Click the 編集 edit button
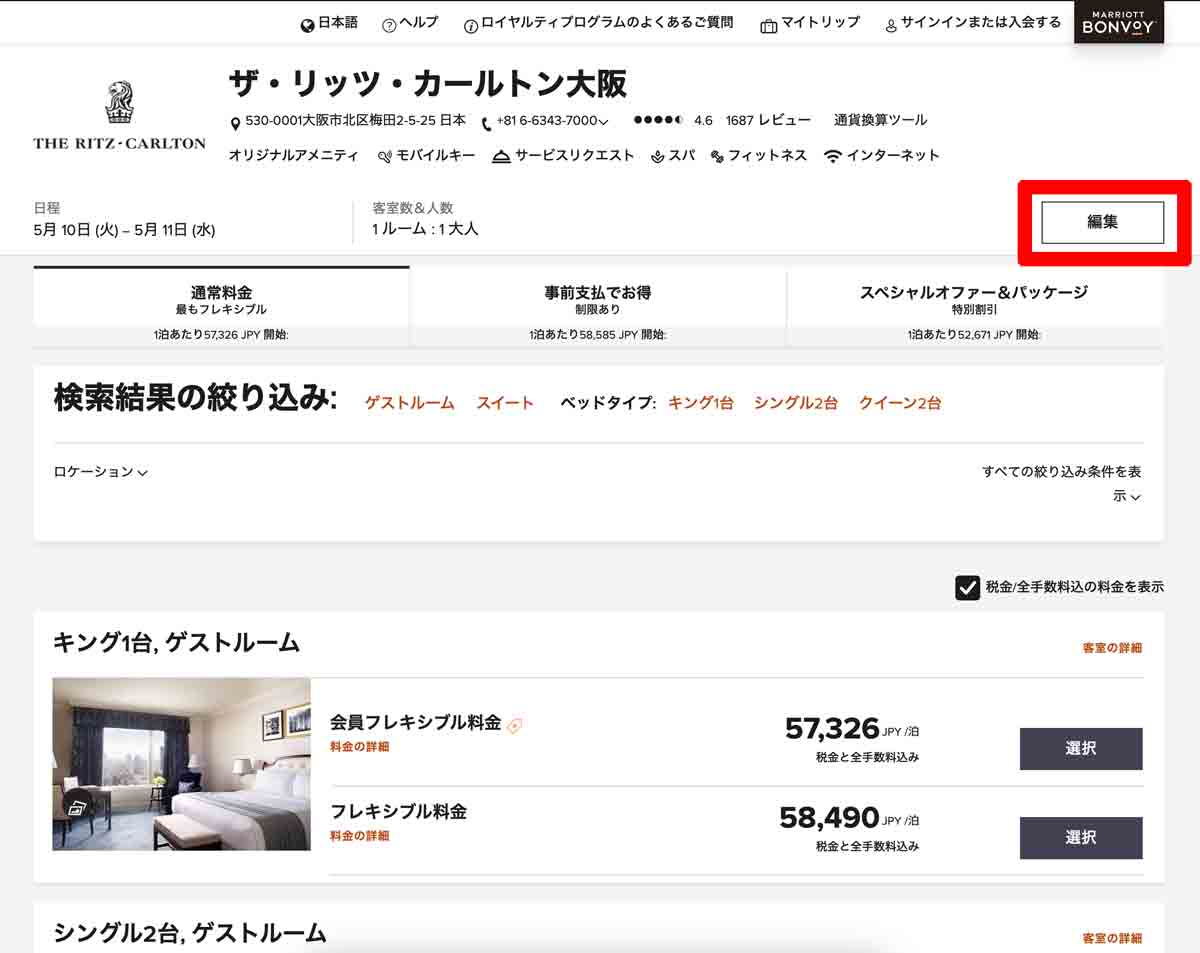Screen dimensions: 1200x953 [x=1102, y=222]
